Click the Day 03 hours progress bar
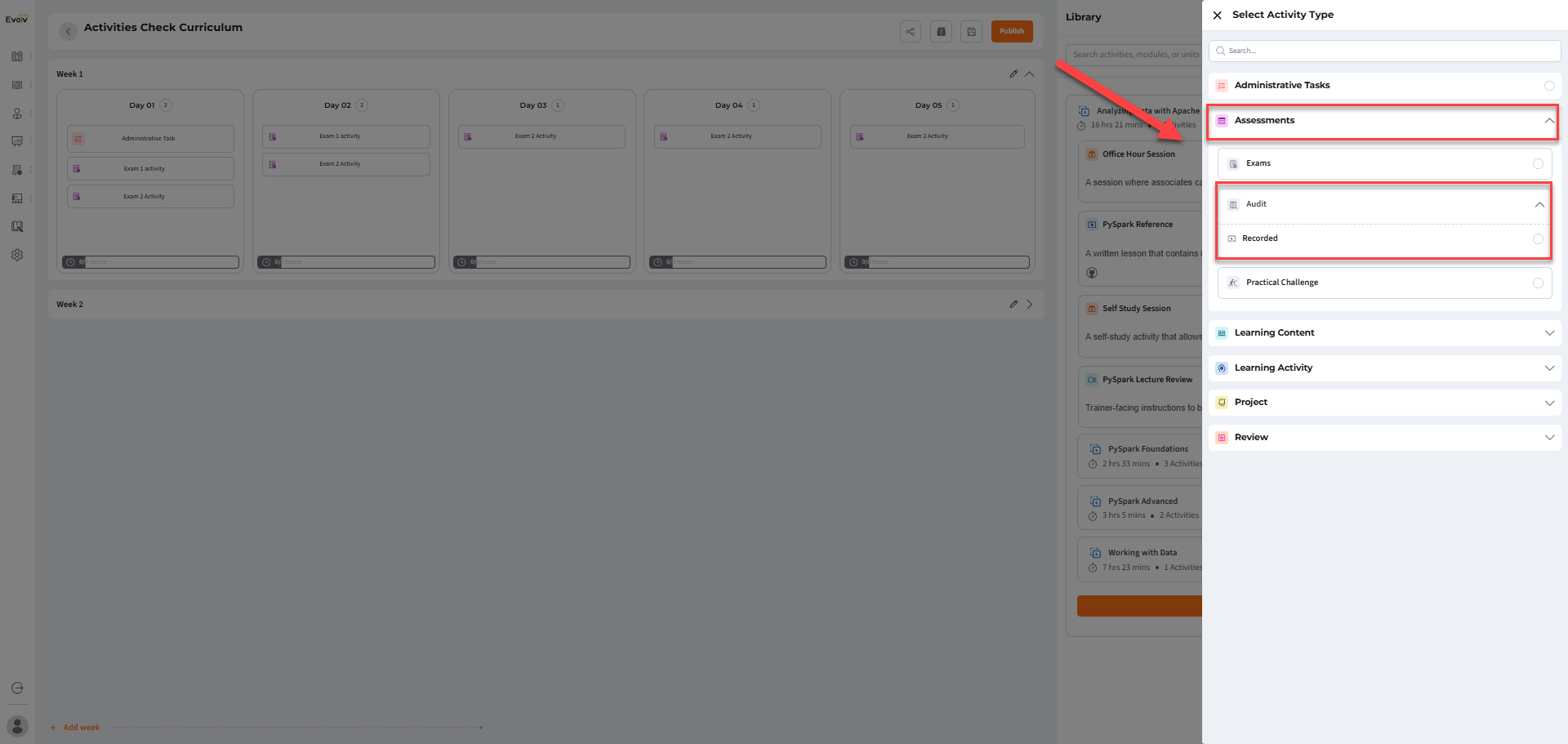This screenshot has height=744, width=1568. click(x=541, y=262)
